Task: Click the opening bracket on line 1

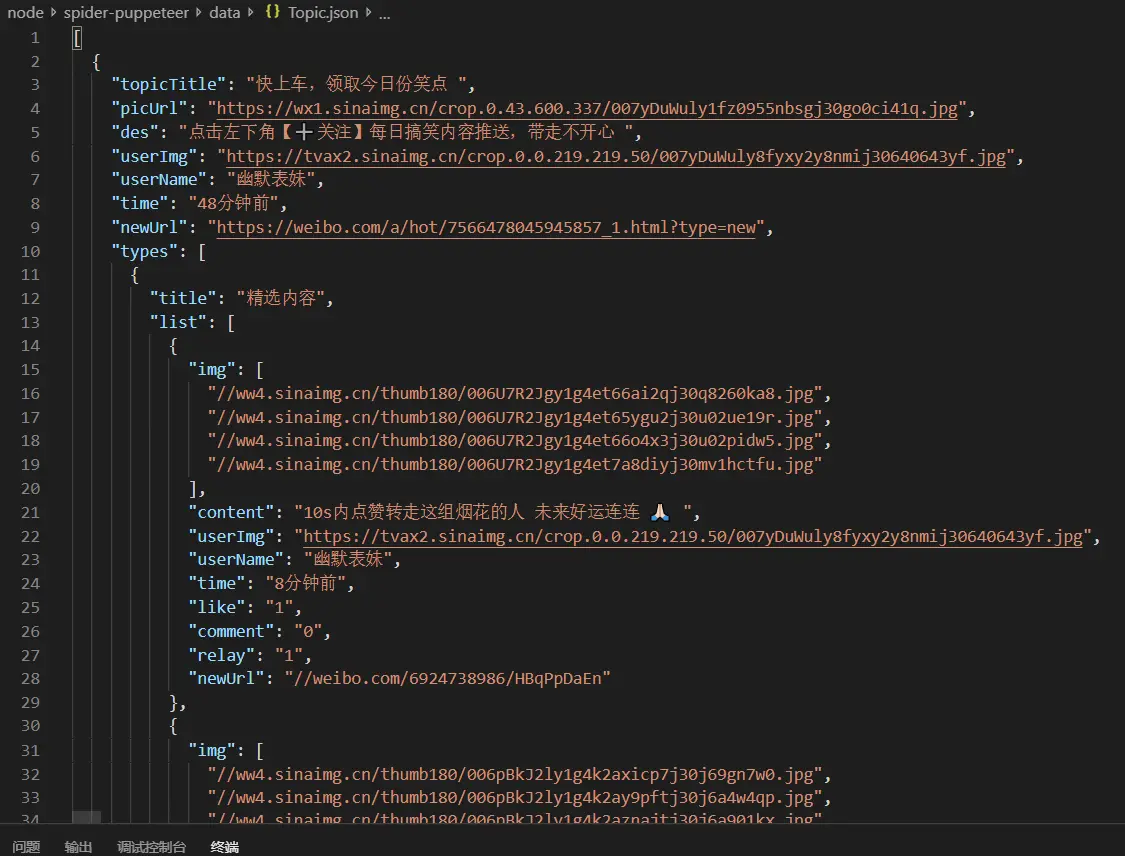Action: click(x=77, y=37)
